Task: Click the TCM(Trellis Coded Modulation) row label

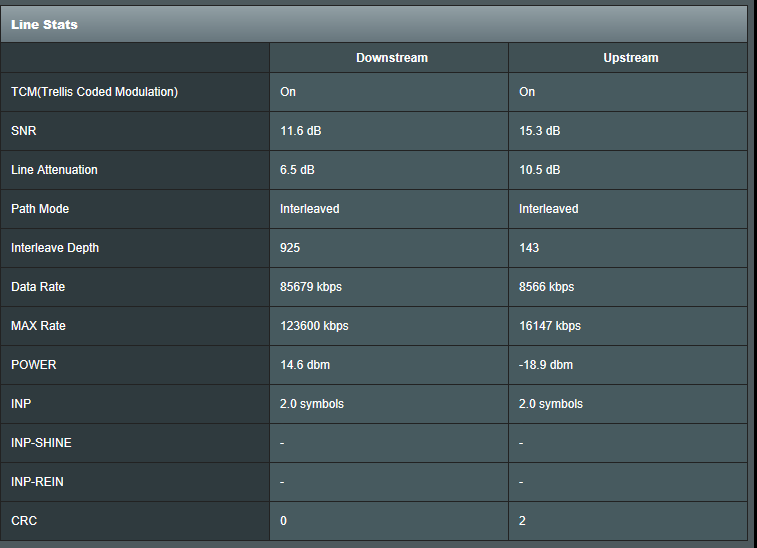Action: 94,92
